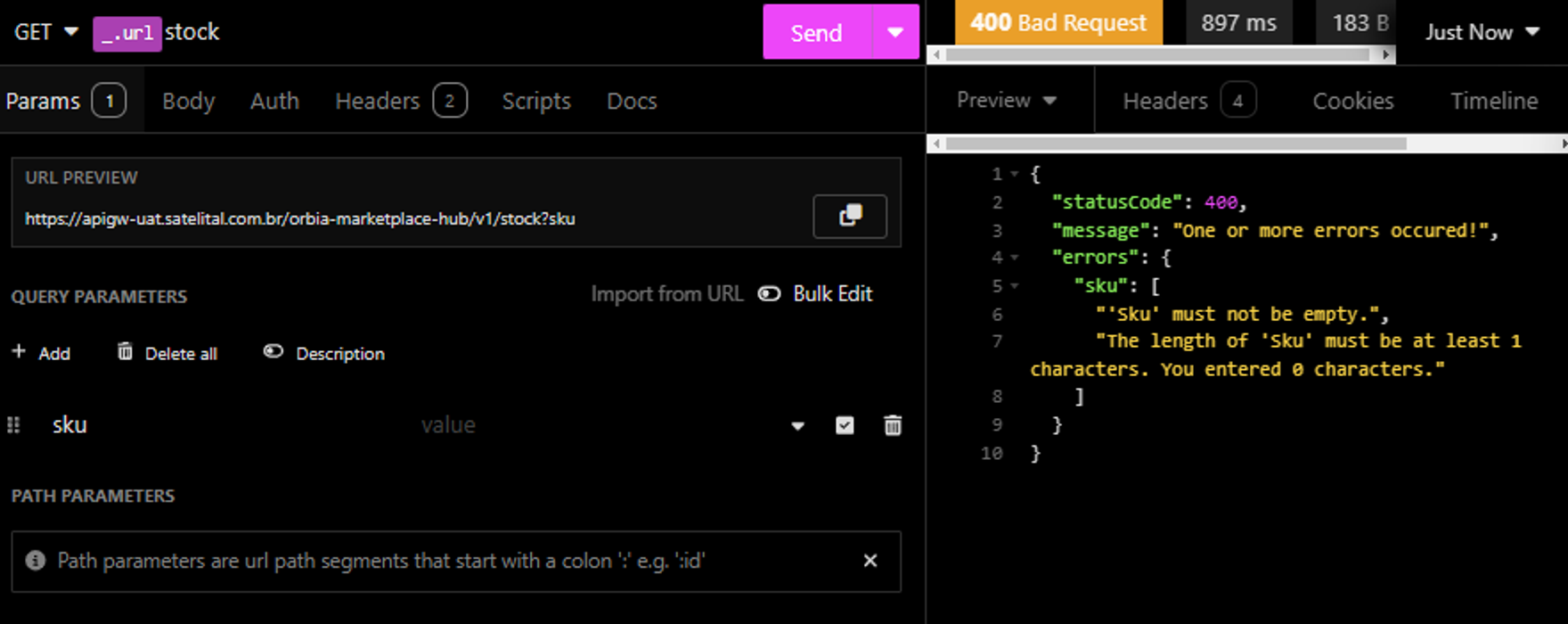Expand the sku value type dropdown
1568x624 pixels.
(797, 426)
